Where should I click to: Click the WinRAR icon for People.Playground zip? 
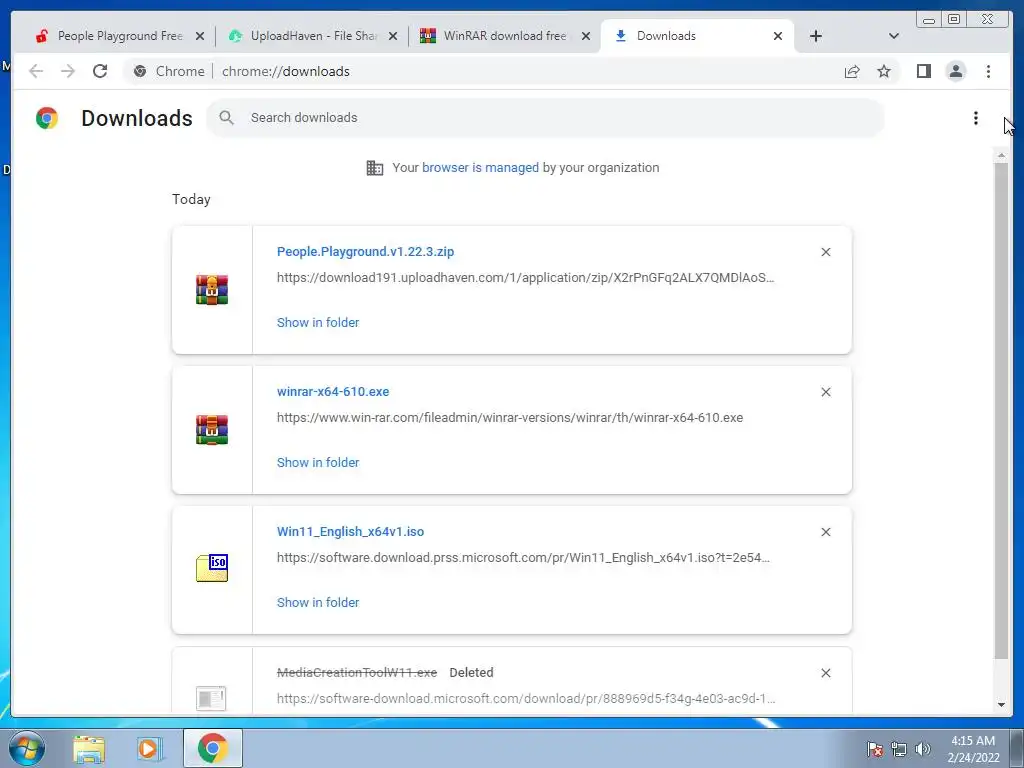pos(212,290)
